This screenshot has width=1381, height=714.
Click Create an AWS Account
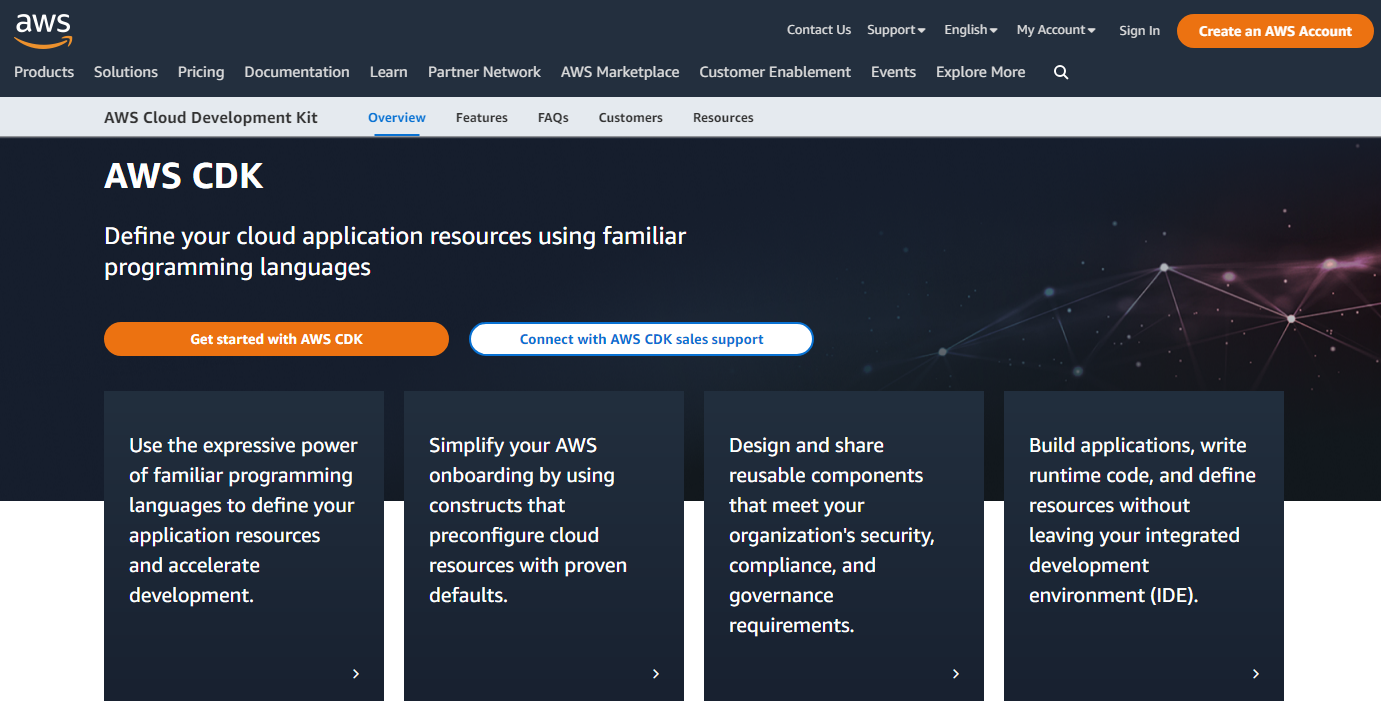tap(1274, 30)
